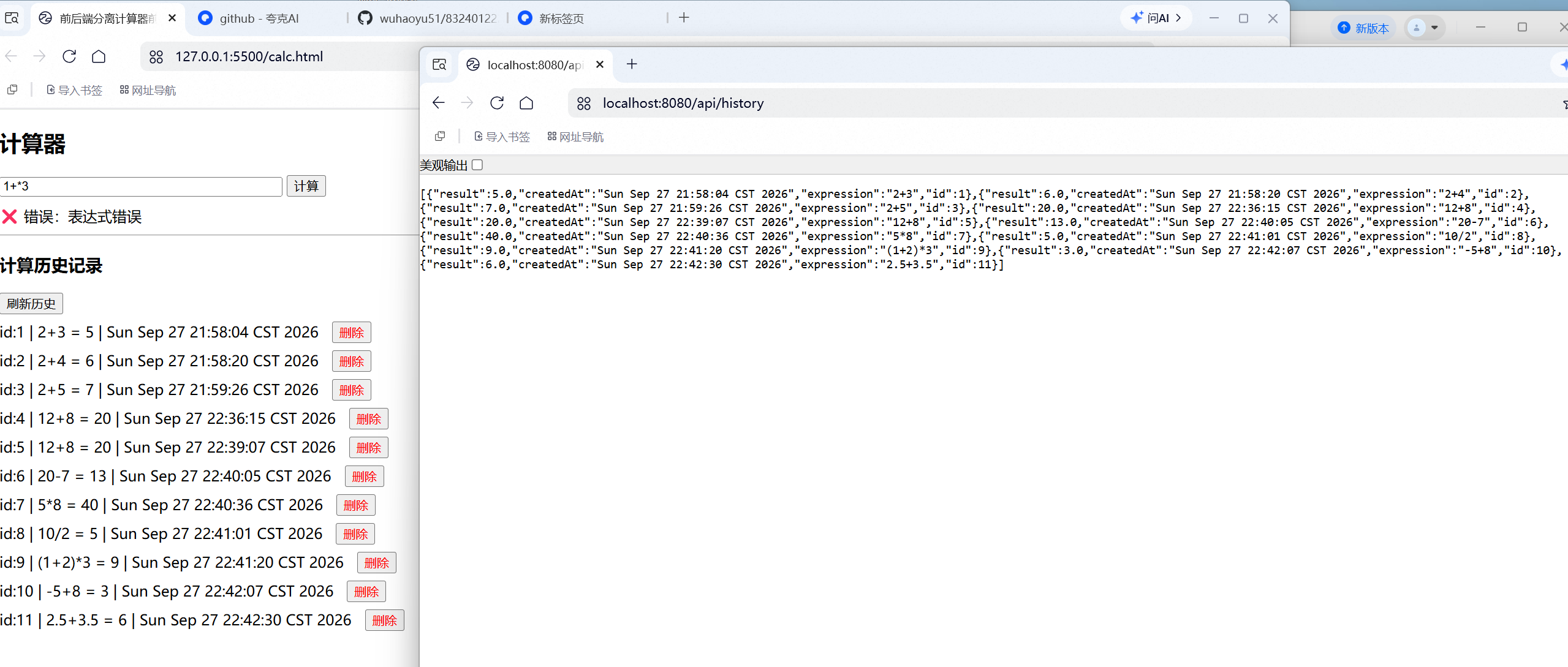
Task: Delete history record id:9 (1+2)*3
Action: [377, 563]
